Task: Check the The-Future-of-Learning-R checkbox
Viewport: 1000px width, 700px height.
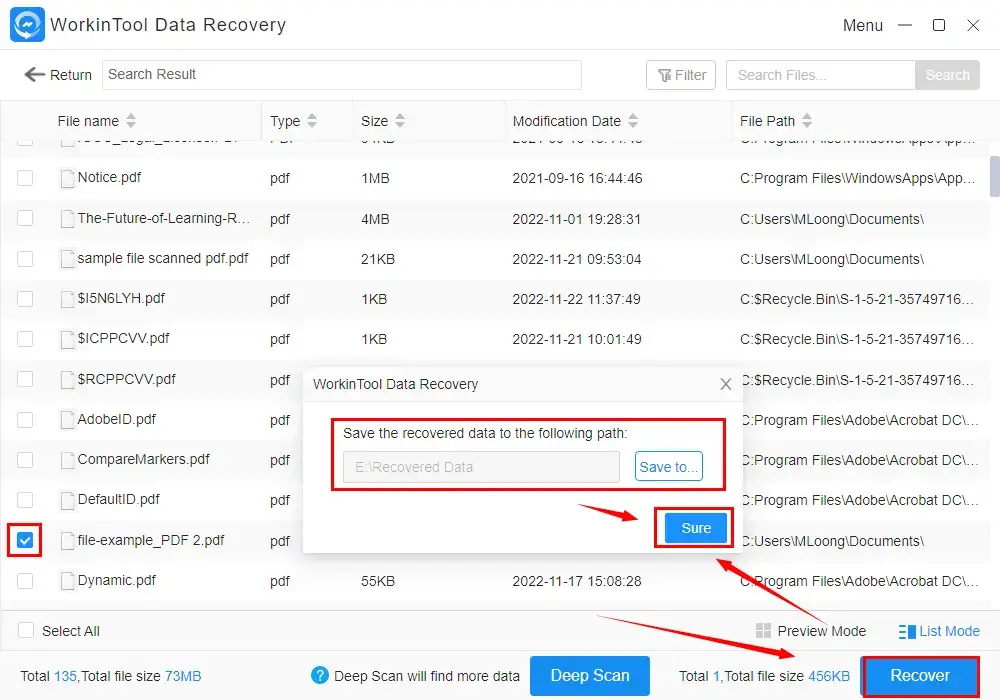Action: pyautogui.click(x=25, y=218)
